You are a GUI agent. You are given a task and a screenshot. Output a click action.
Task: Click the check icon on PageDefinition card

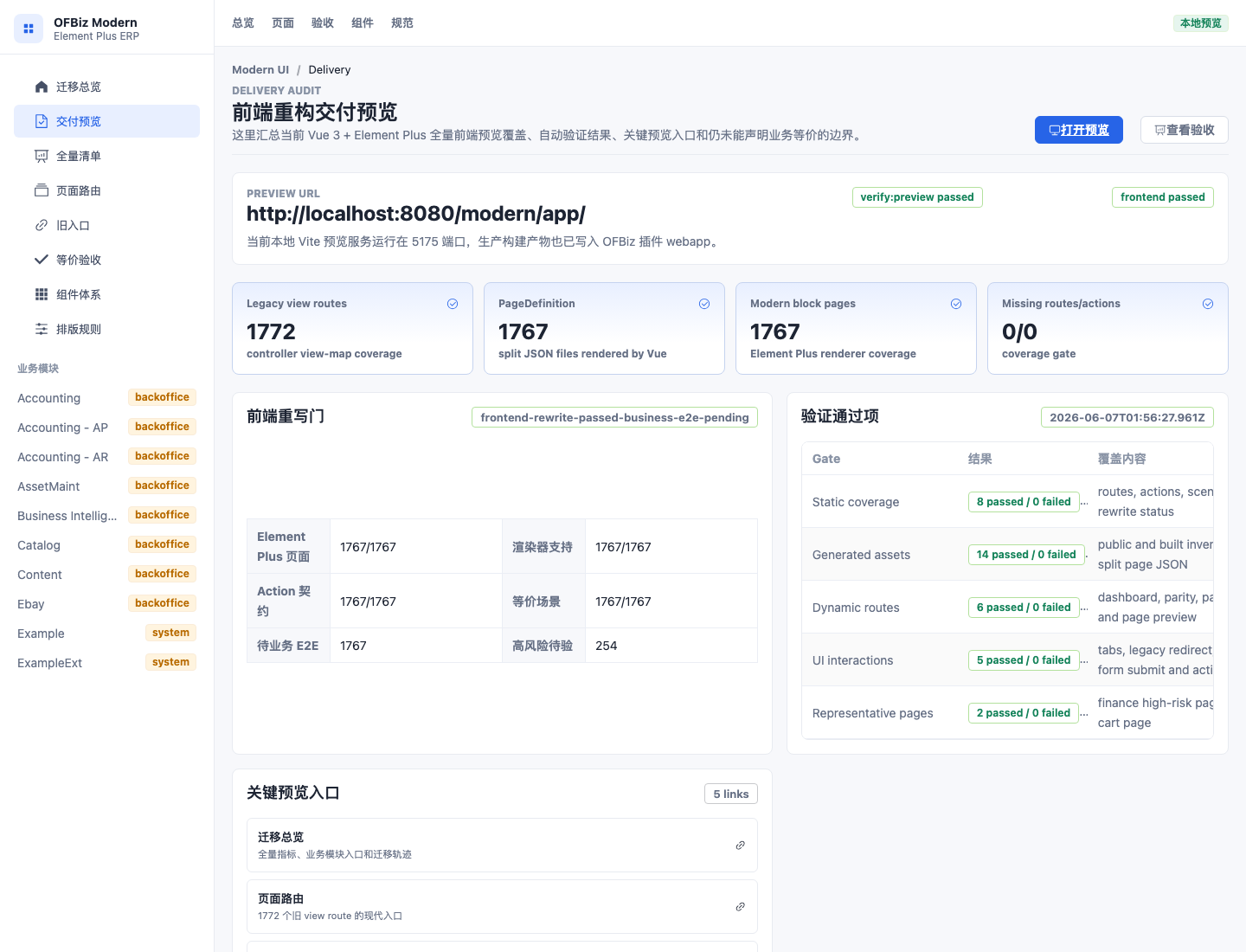(x=704, y=304)
